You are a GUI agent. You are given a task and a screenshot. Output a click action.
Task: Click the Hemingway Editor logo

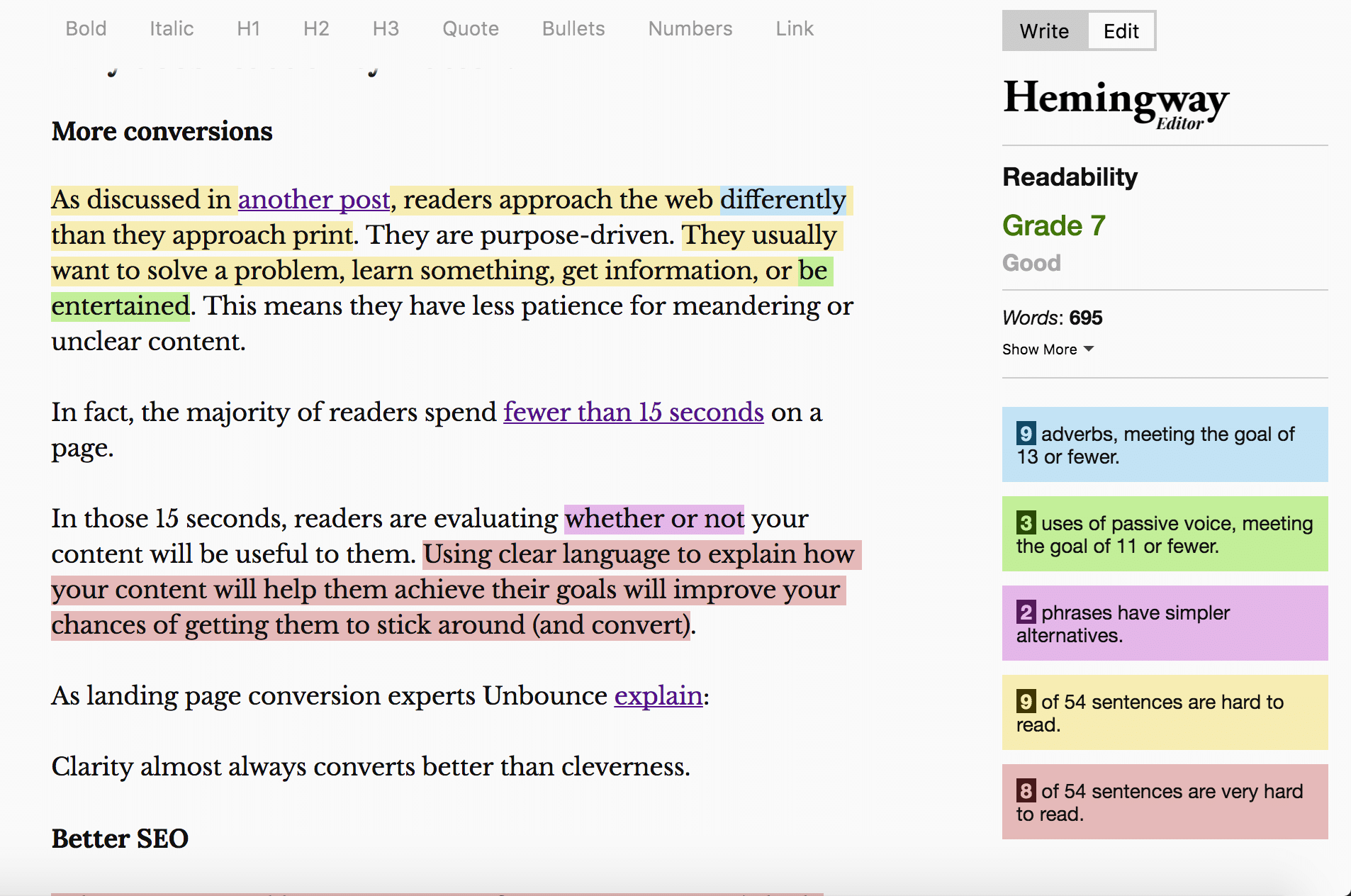(x=1116, y=103)
